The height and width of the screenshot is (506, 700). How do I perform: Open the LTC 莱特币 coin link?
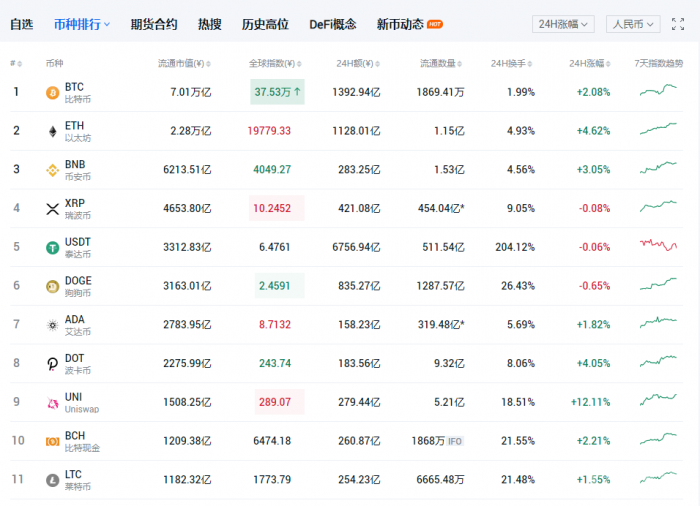78,480
